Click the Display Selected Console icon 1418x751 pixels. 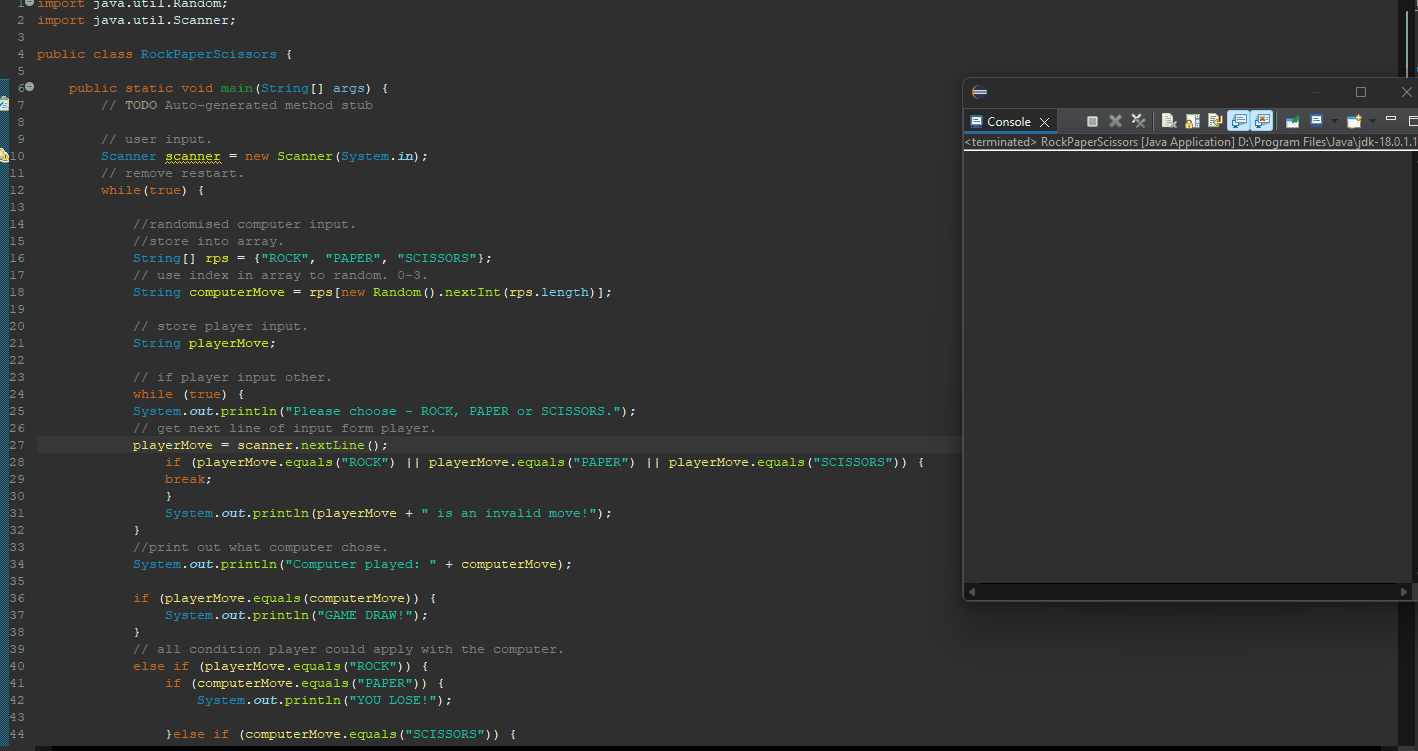(1317, 120)
